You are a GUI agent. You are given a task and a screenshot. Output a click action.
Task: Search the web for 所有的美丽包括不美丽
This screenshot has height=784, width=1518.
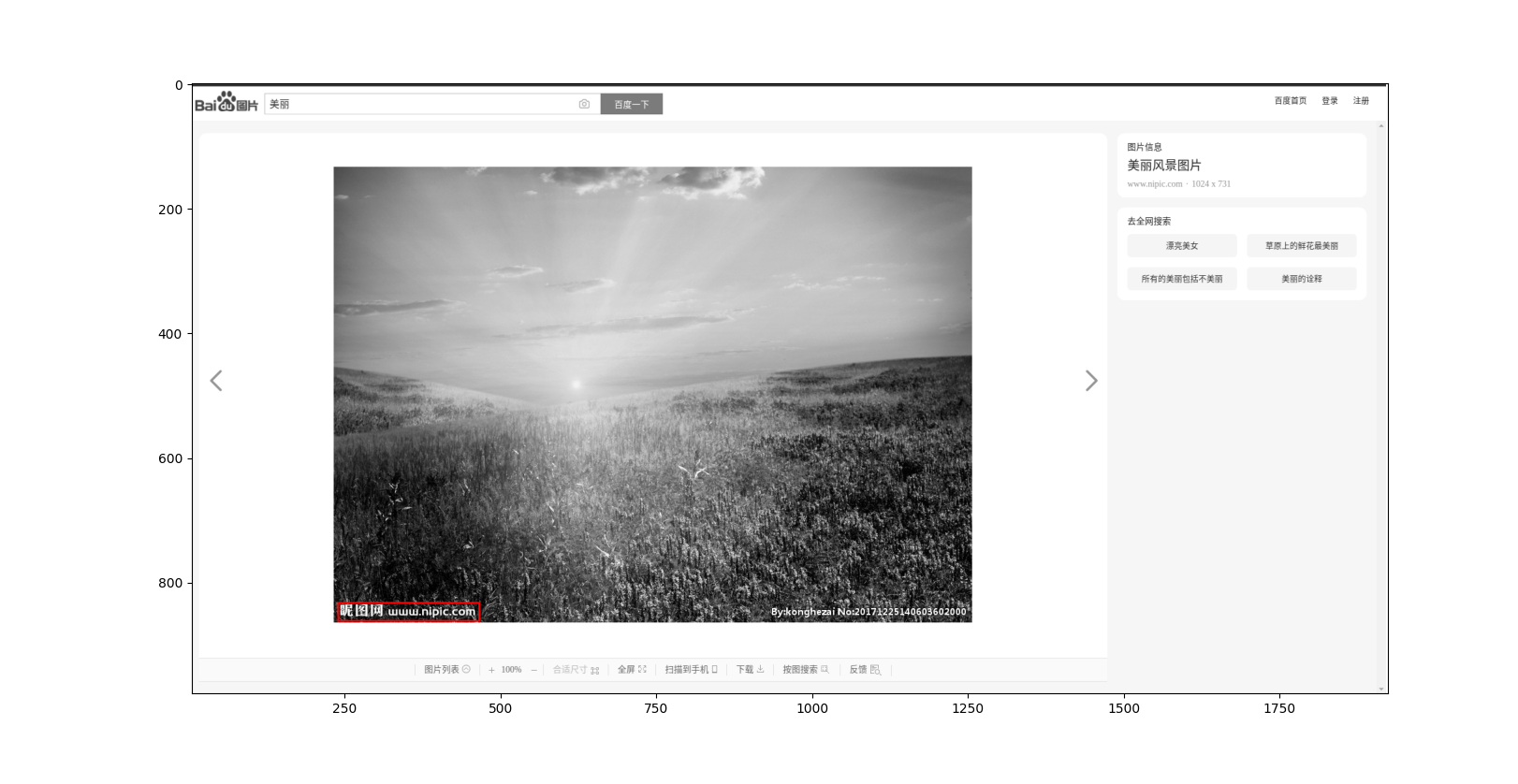pos(1182,279)
